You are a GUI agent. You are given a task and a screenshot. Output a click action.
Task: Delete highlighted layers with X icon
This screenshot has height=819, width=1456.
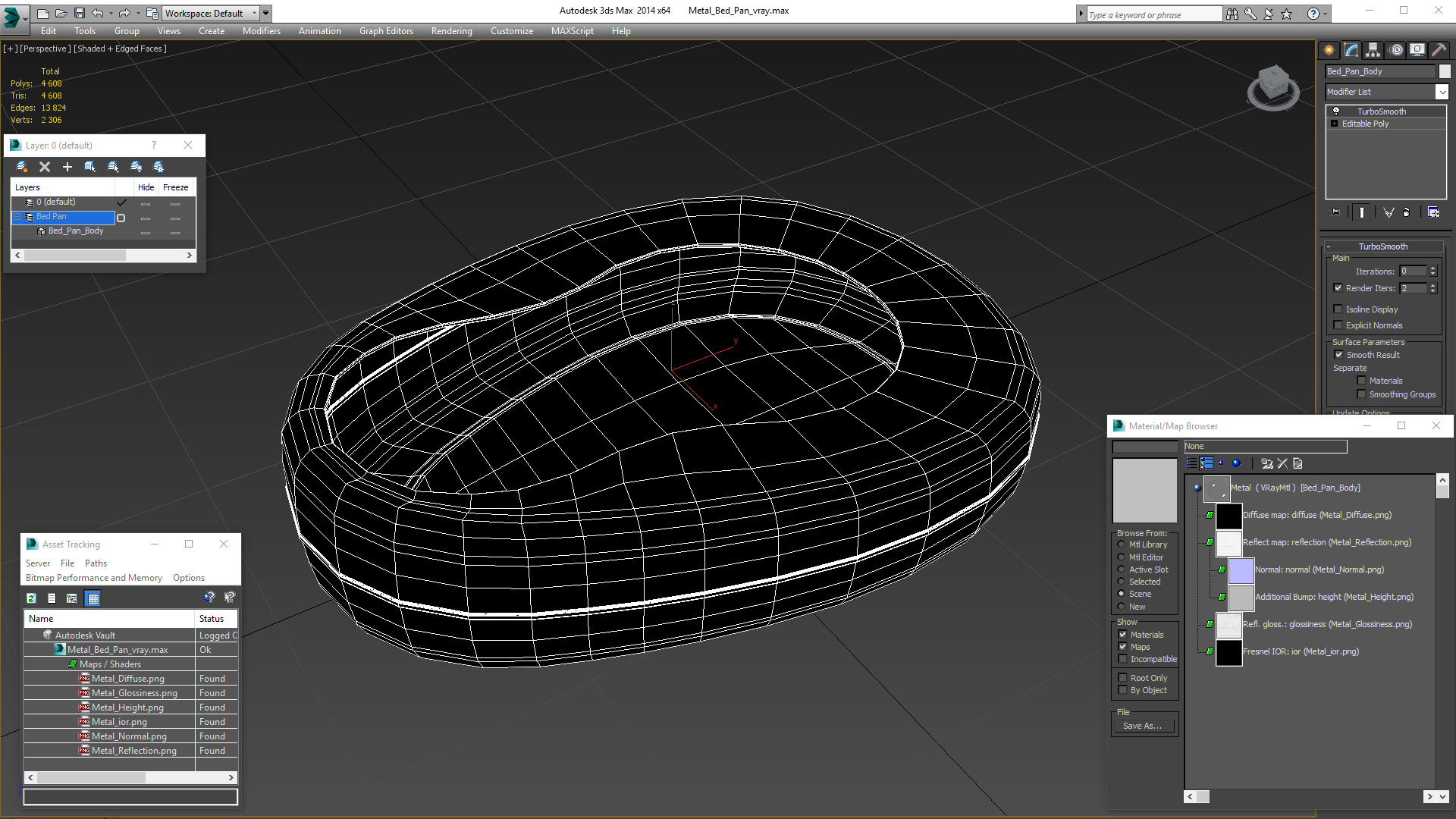[x=45, y=167]
